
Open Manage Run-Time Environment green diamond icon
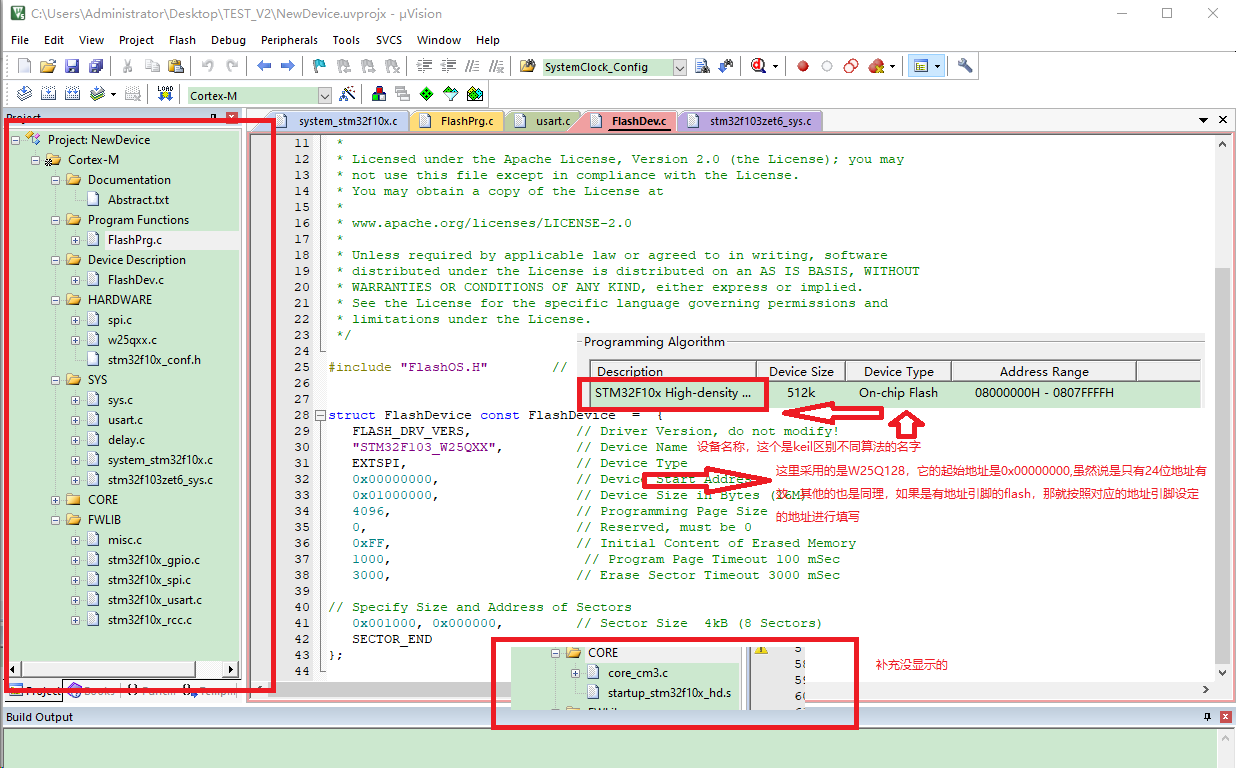coord(427,94)
